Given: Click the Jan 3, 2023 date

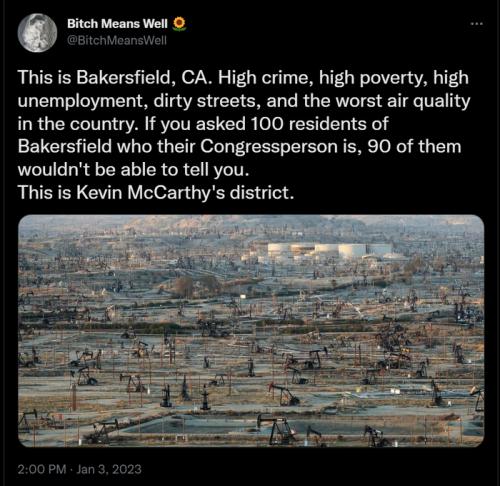Looking at the screenshot, I should 109,469.
